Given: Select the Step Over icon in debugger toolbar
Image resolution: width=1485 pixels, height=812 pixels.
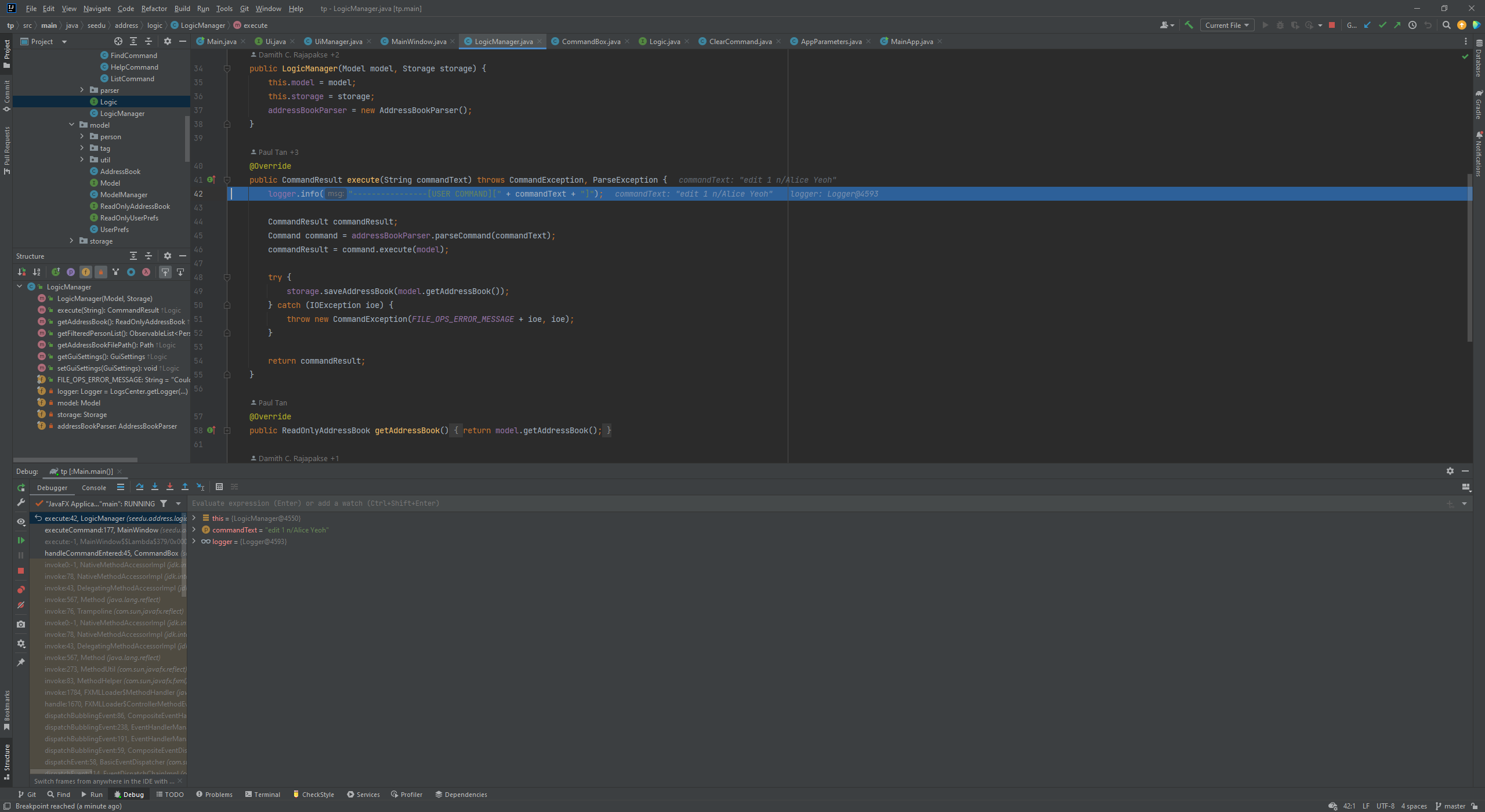Looking at the screenshot, I should (x=140, y=487).
